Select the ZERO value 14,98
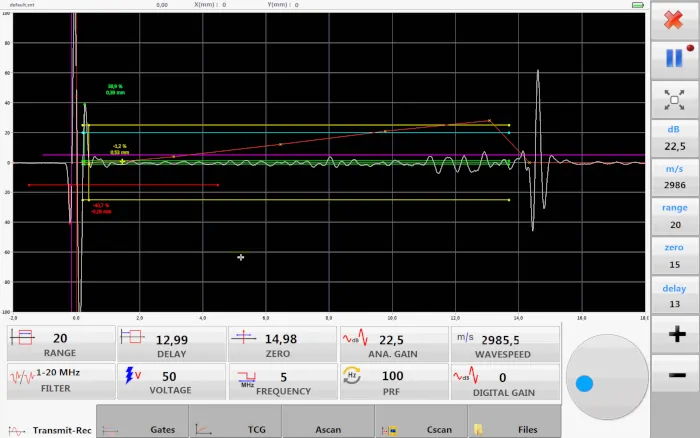This screenshot has width=700, height=438. [281, 339]
